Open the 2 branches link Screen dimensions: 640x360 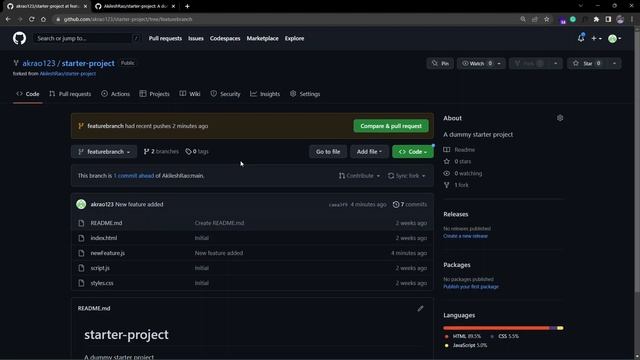(x=161, y=151)
